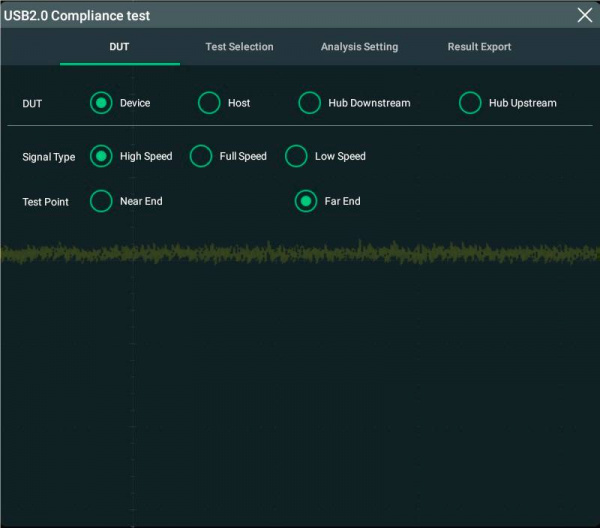Screen dimensions: 600x528
Task: Open the Analysis Setting tab
Action: click(359, 47)
